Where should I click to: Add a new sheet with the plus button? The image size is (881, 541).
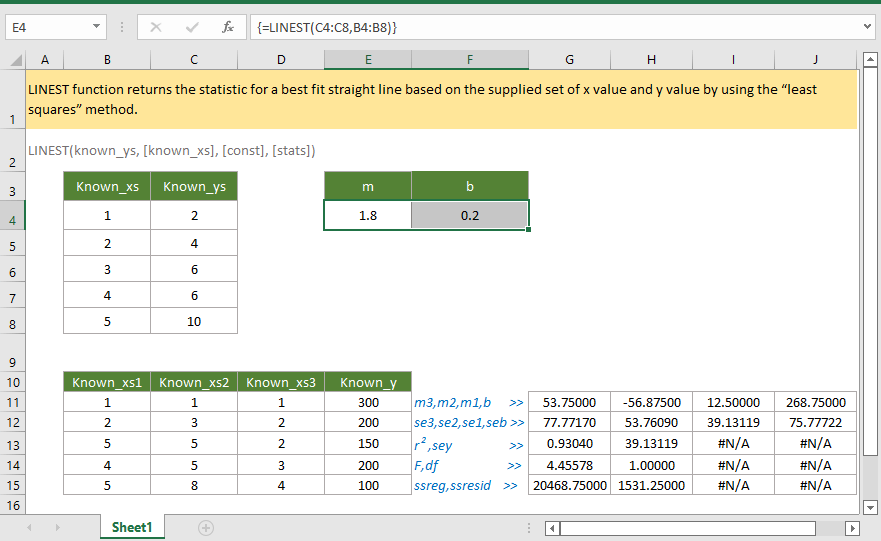click(x=206, y=527)
